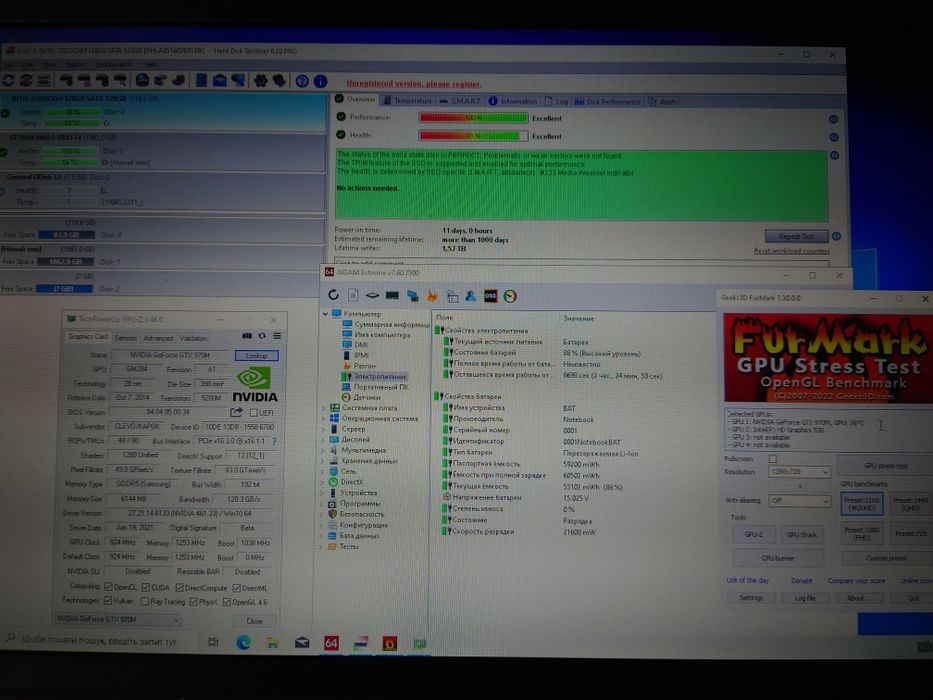933x700 pixels.
Task: Open the Disk Performance tab in Hard Disk Sentinel
Action: pyautogui.click(x=608, y=101)
